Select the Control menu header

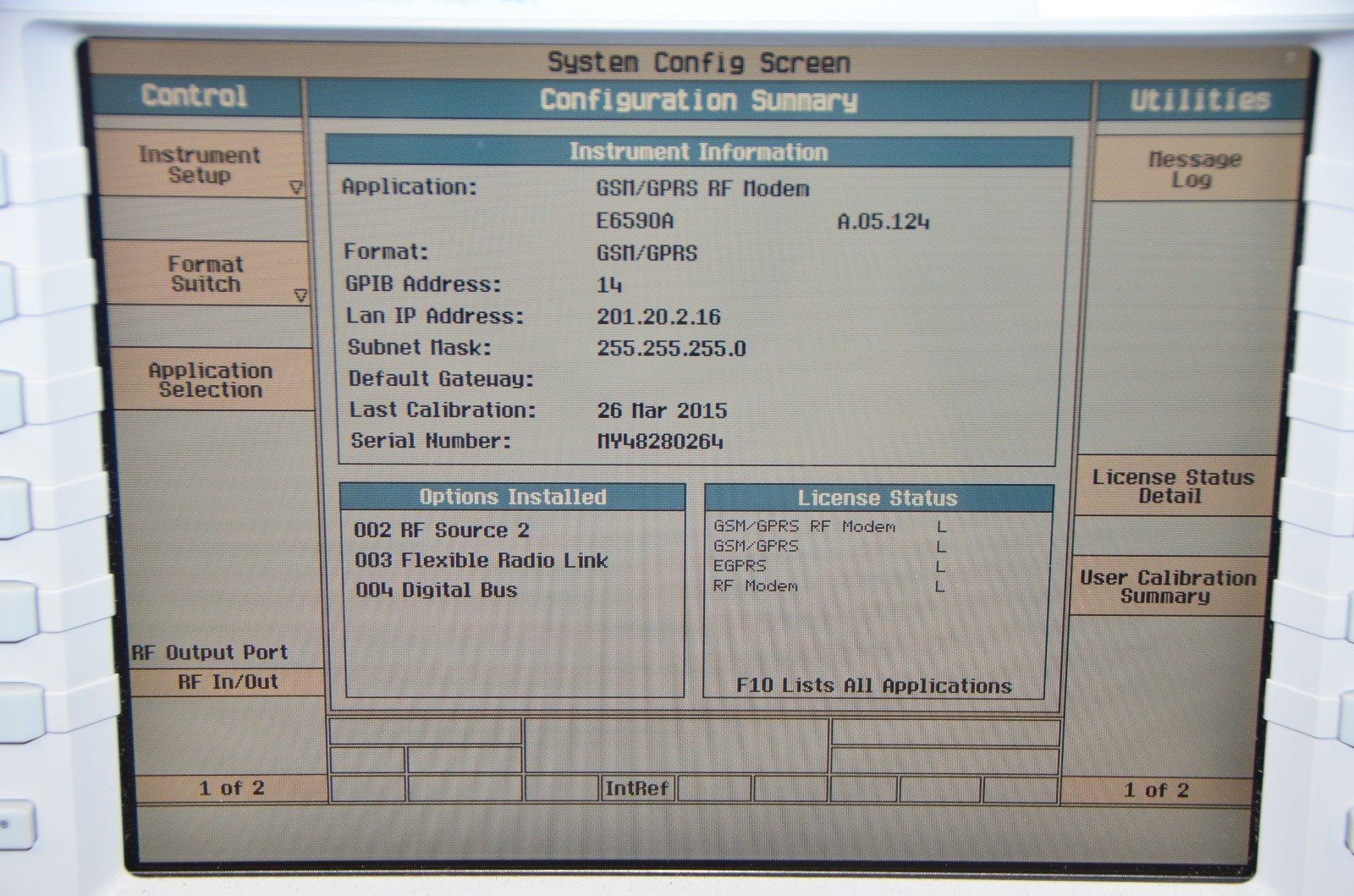(x=195, y=96)
